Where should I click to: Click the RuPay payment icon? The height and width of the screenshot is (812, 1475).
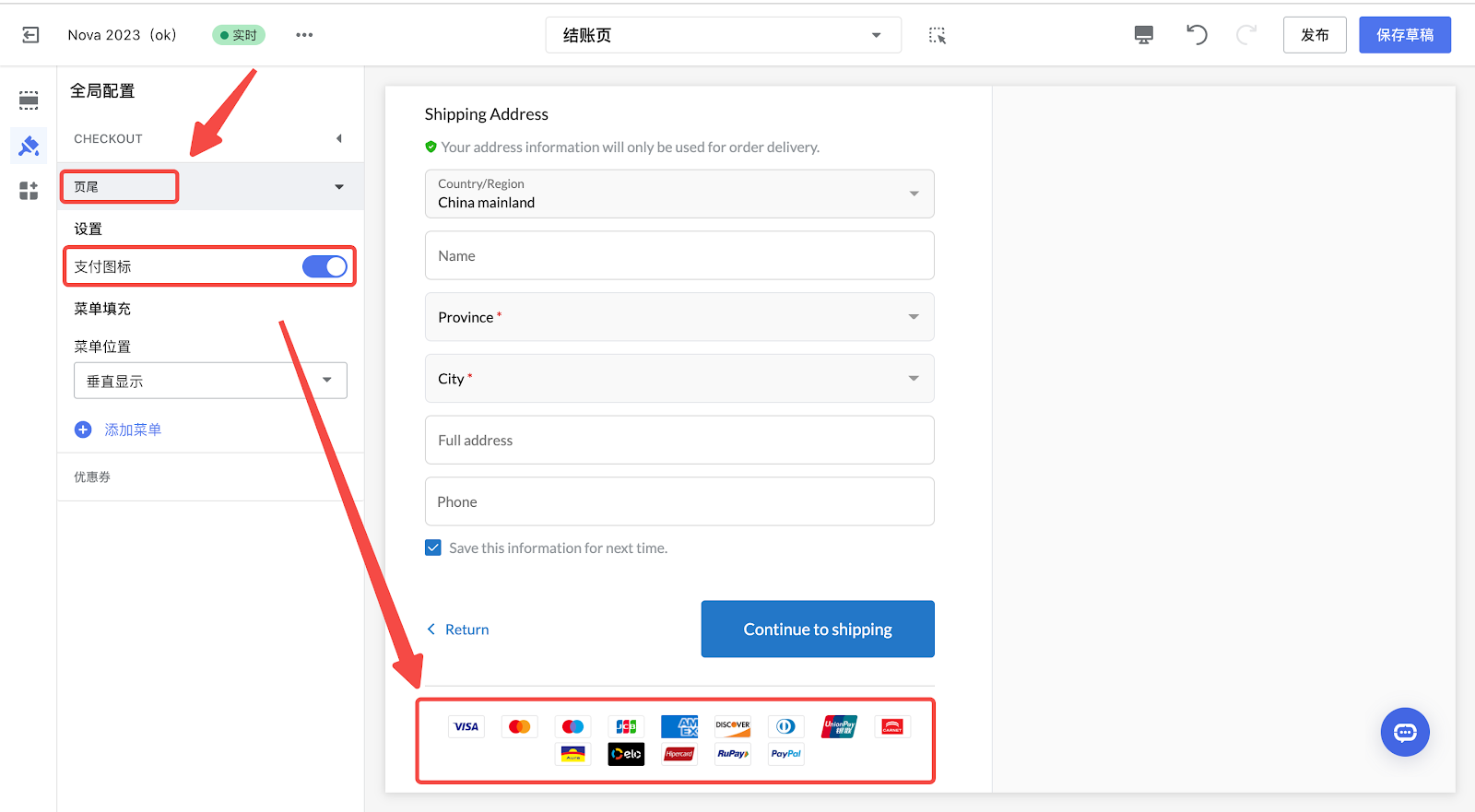pyautogui.click(x=733, y=754)
